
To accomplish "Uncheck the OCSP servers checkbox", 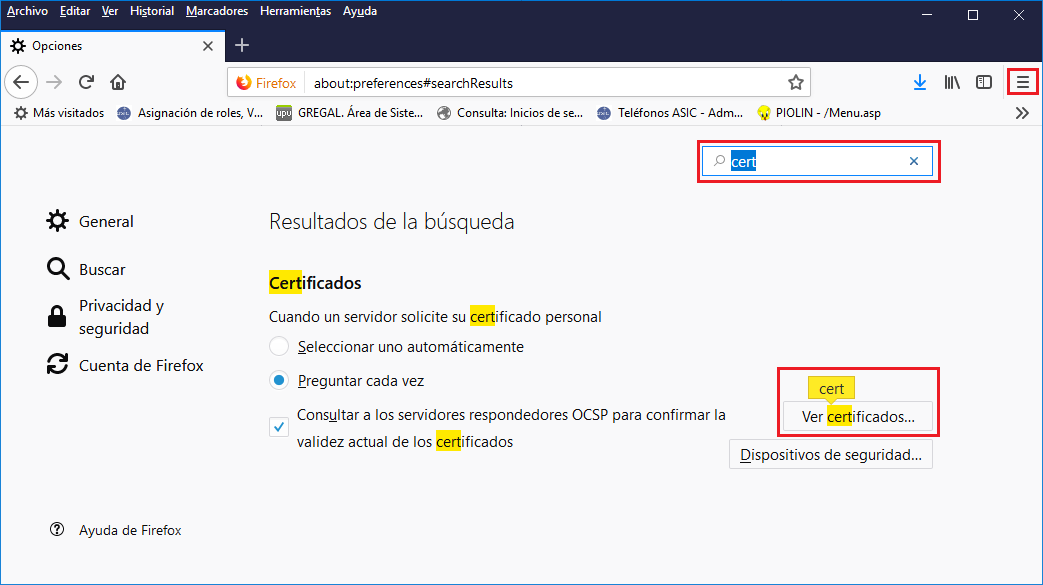I will click(279, 427).
